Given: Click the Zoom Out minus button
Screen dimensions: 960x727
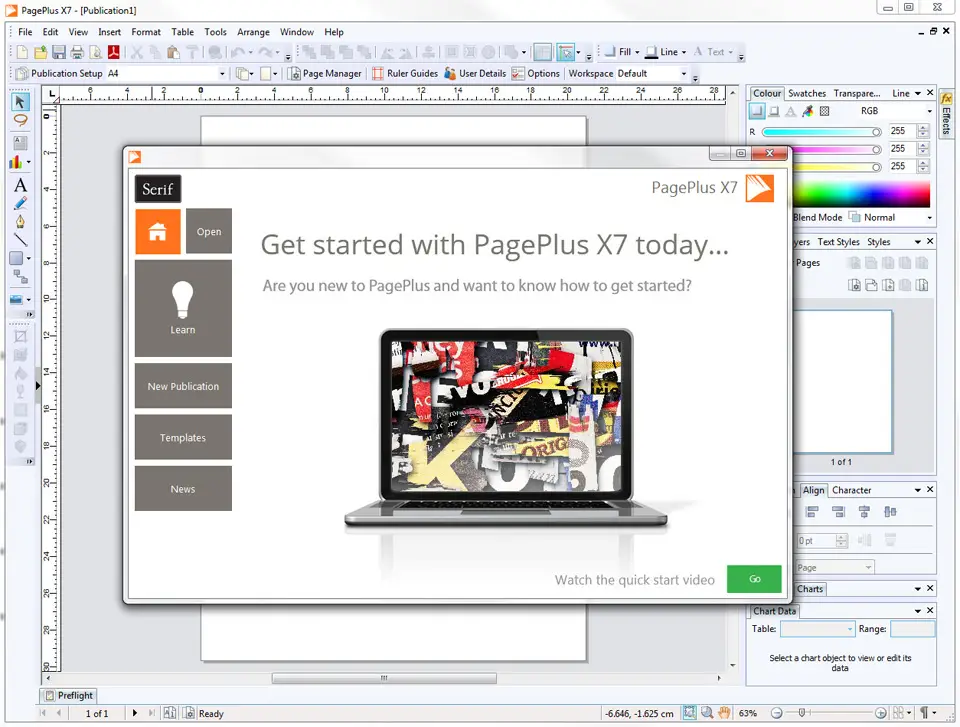Looking at the screenshot, I should point(776,713).
